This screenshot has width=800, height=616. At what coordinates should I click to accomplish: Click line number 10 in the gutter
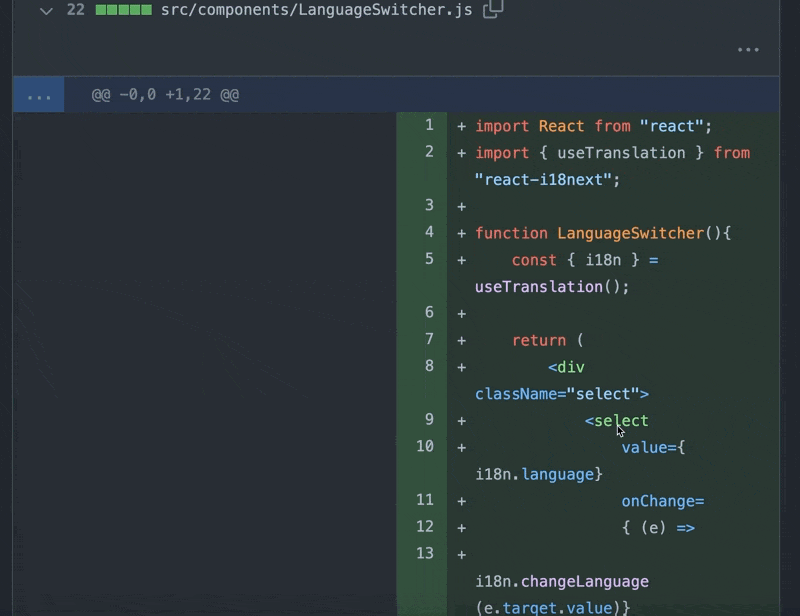pos(425,446)
